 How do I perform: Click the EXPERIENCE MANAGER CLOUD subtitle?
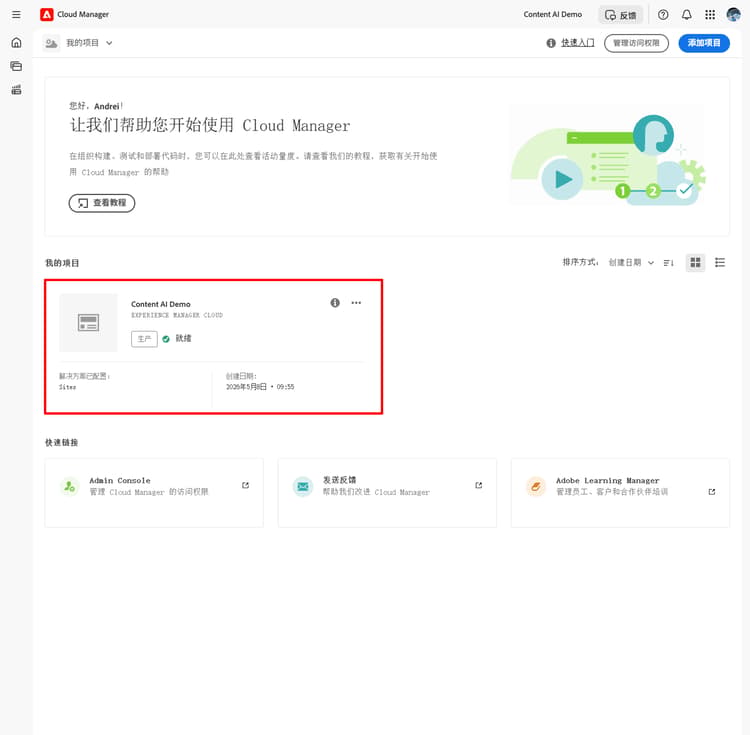177,315
